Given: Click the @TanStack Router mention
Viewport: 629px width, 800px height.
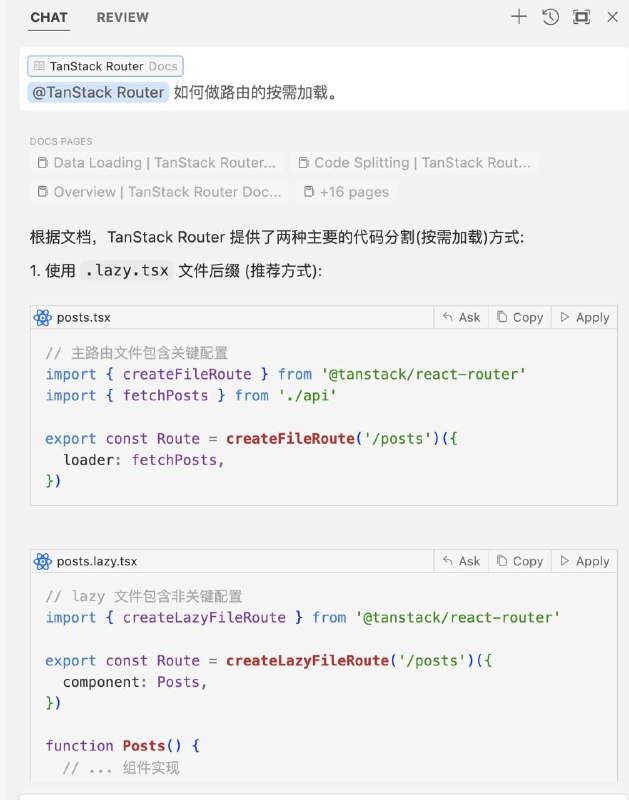Looking at the screenshot, I should click(x=98, y=92).
